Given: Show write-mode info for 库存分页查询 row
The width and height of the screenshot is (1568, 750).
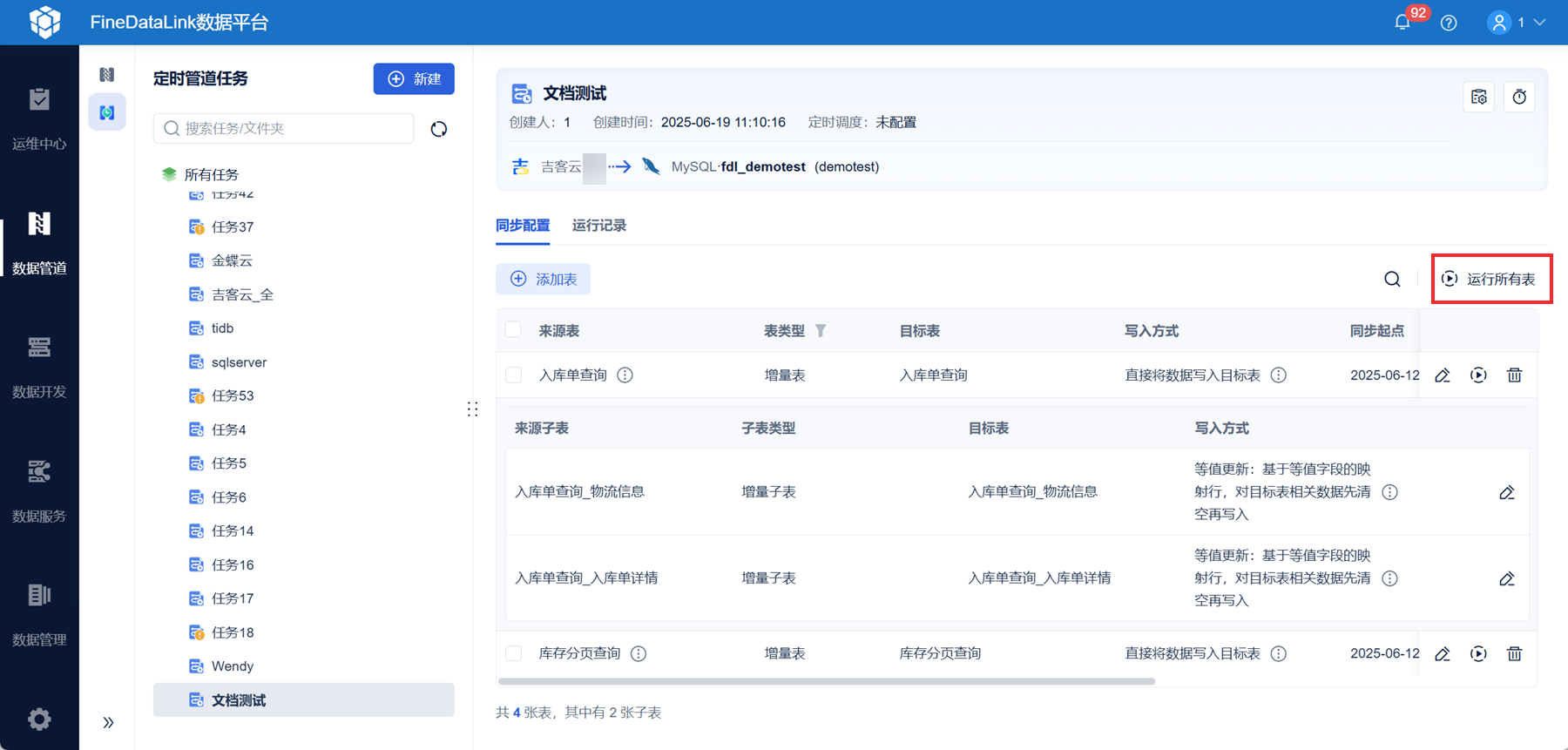Looking at the screenshot, I should point(1278,654).
